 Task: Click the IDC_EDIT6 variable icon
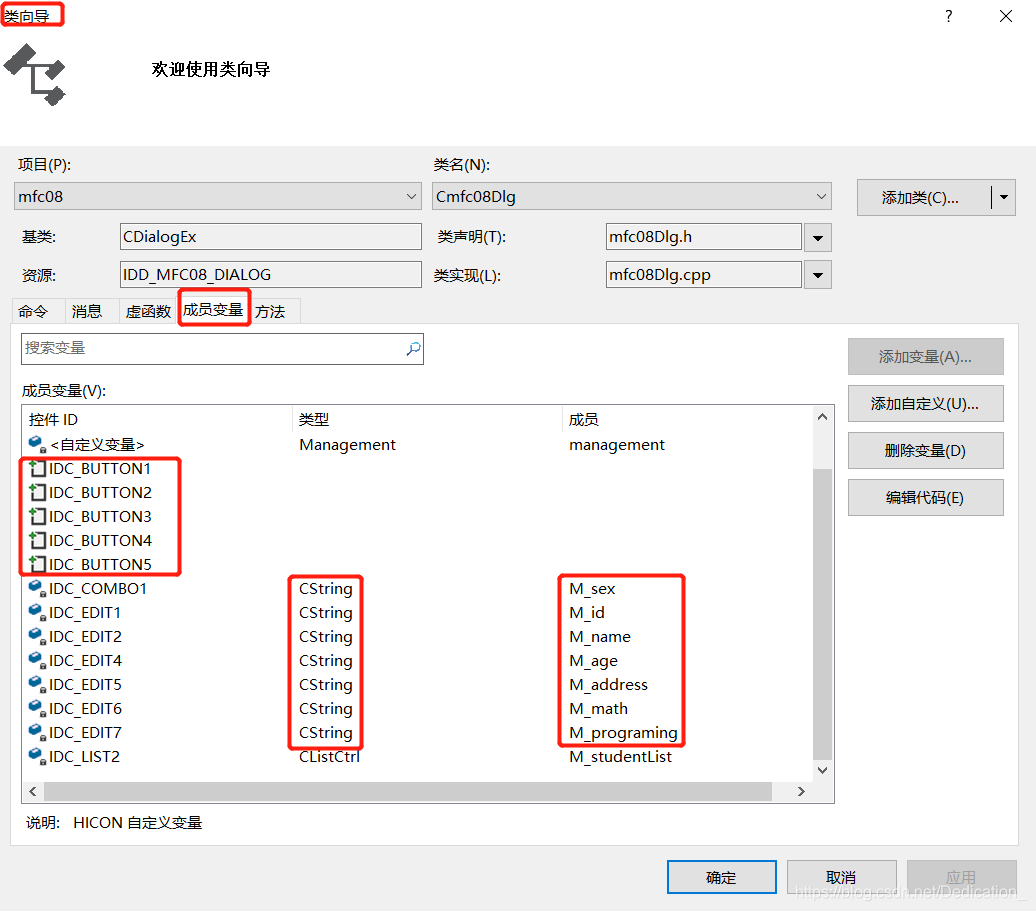pos(37,708)
